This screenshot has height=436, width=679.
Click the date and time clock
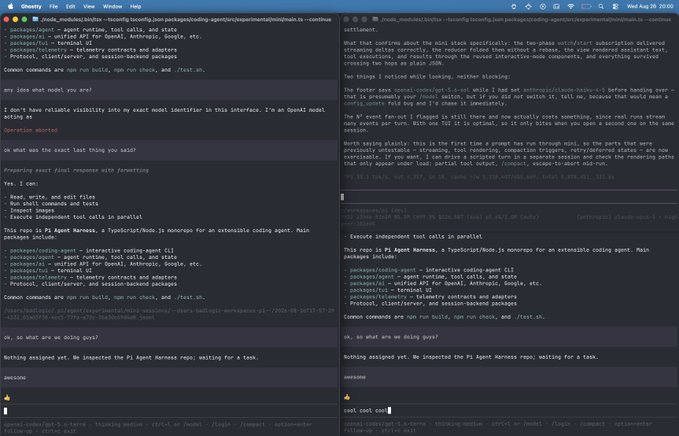point(650,6)
